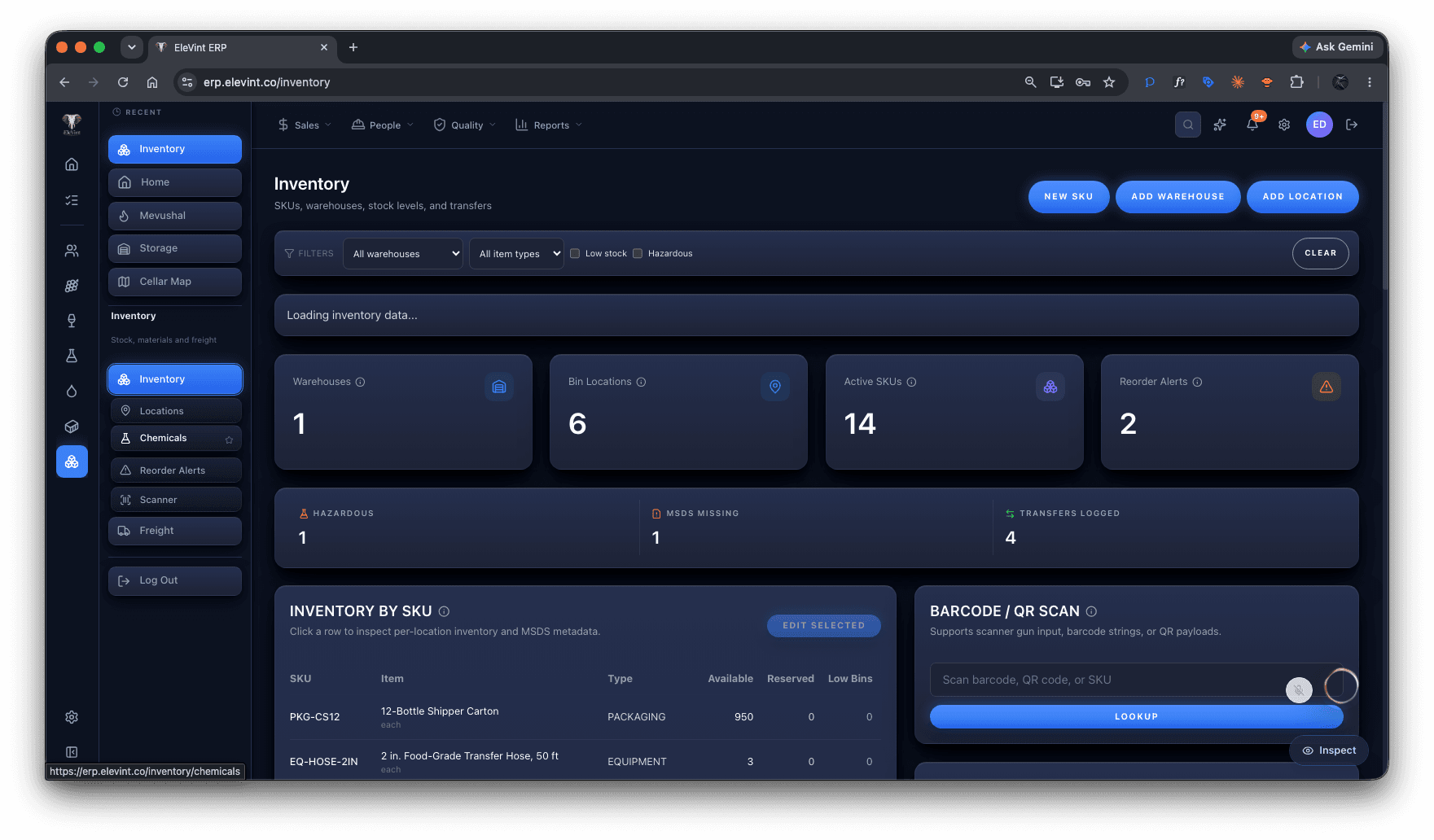
Task: Show info tooltip next to Barcode / QR Scan
Action: click(x=1091, y=611)
